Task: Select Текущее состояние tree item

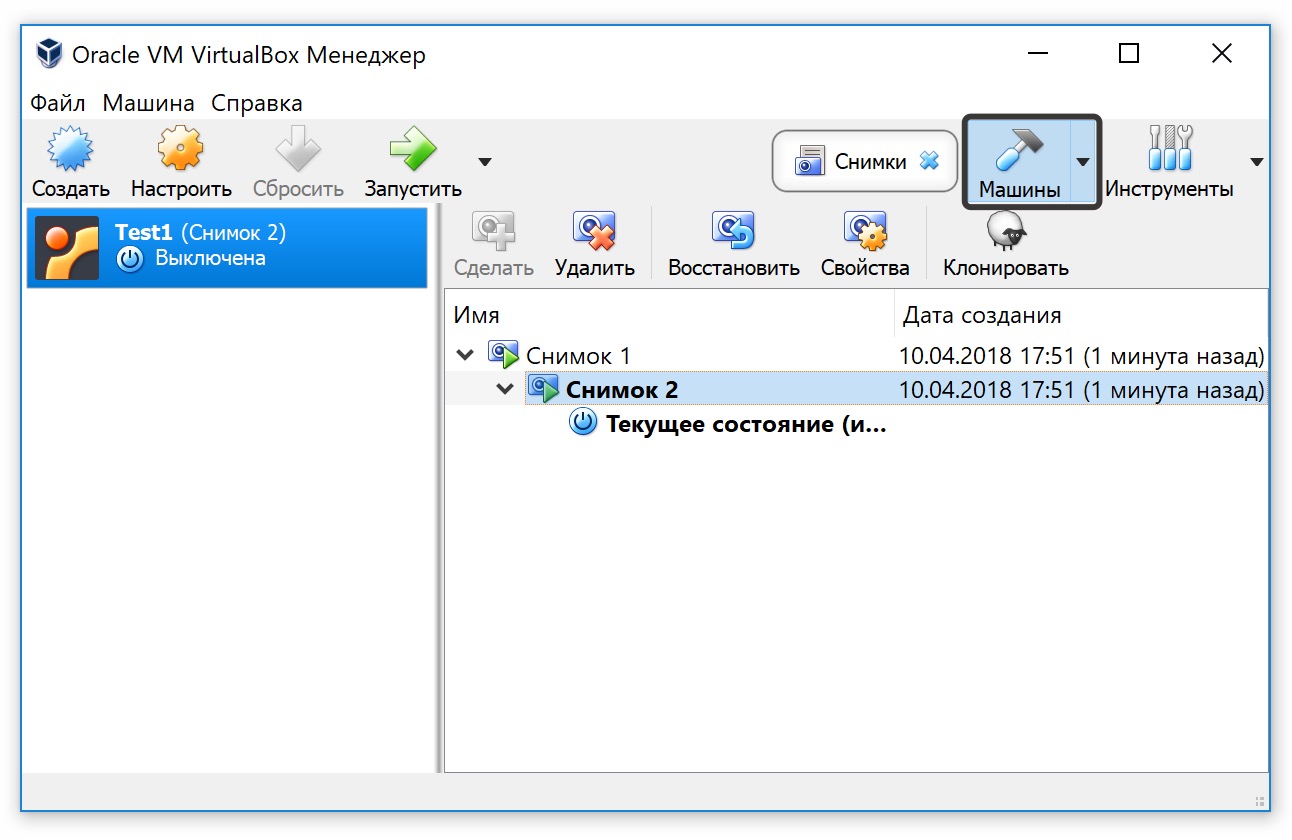Action: pyautogui.click(x=746, y=424)
